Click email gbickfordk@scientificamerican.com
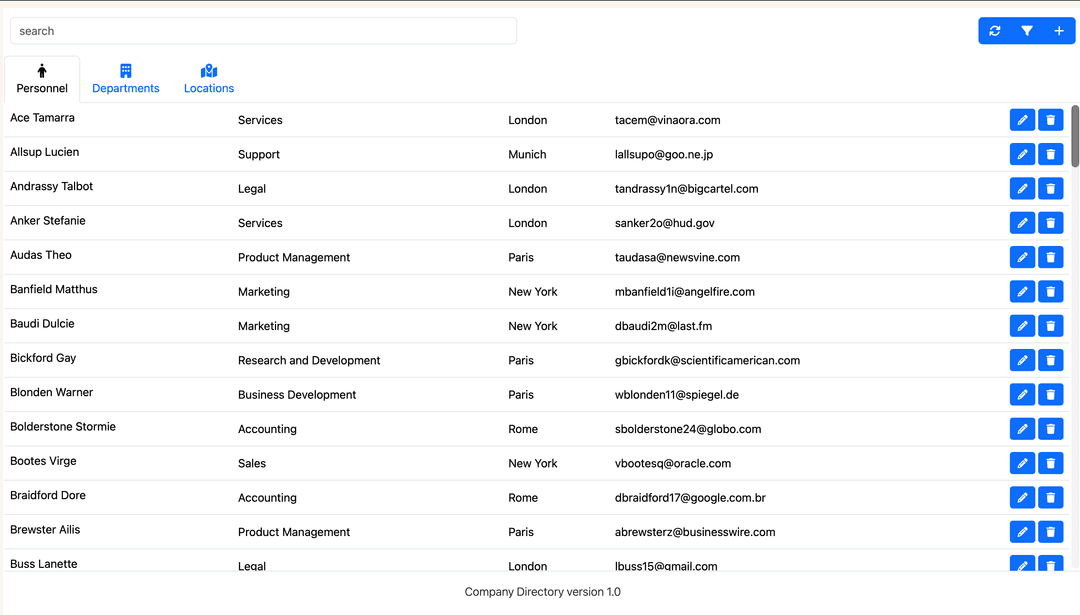This screenshot has height=615, width=1080. 707,360
